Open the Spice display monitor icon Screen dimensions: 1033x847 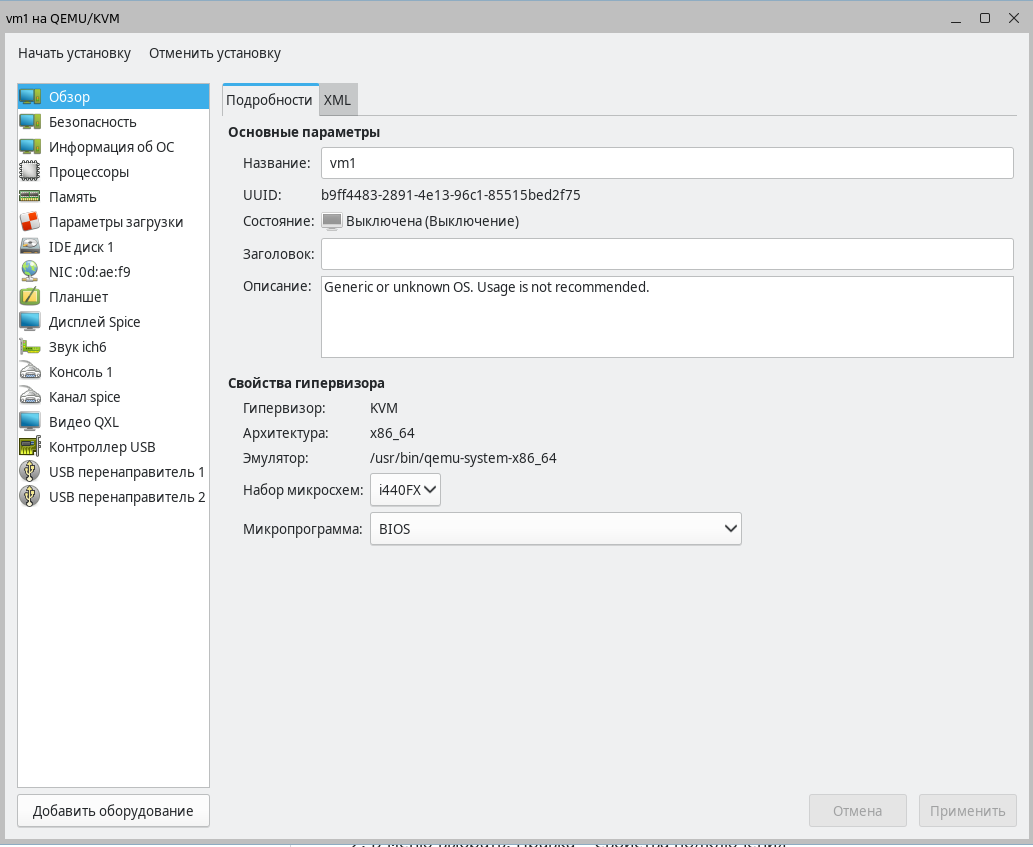point(30,322)
